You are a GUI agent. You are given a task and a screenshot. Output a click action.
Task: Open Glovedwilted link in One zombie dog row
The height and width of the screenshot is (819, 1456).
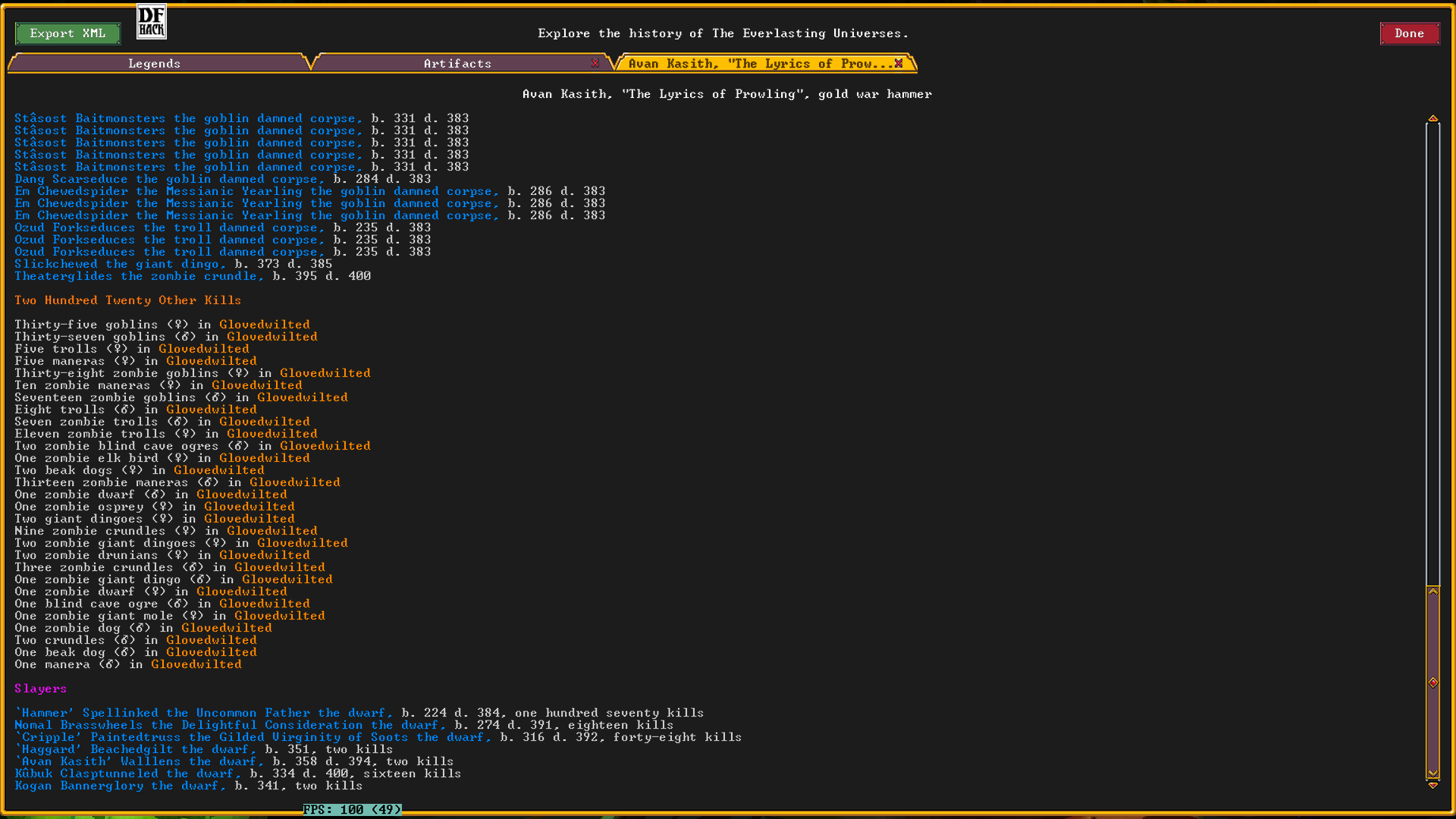coord(227,629)
